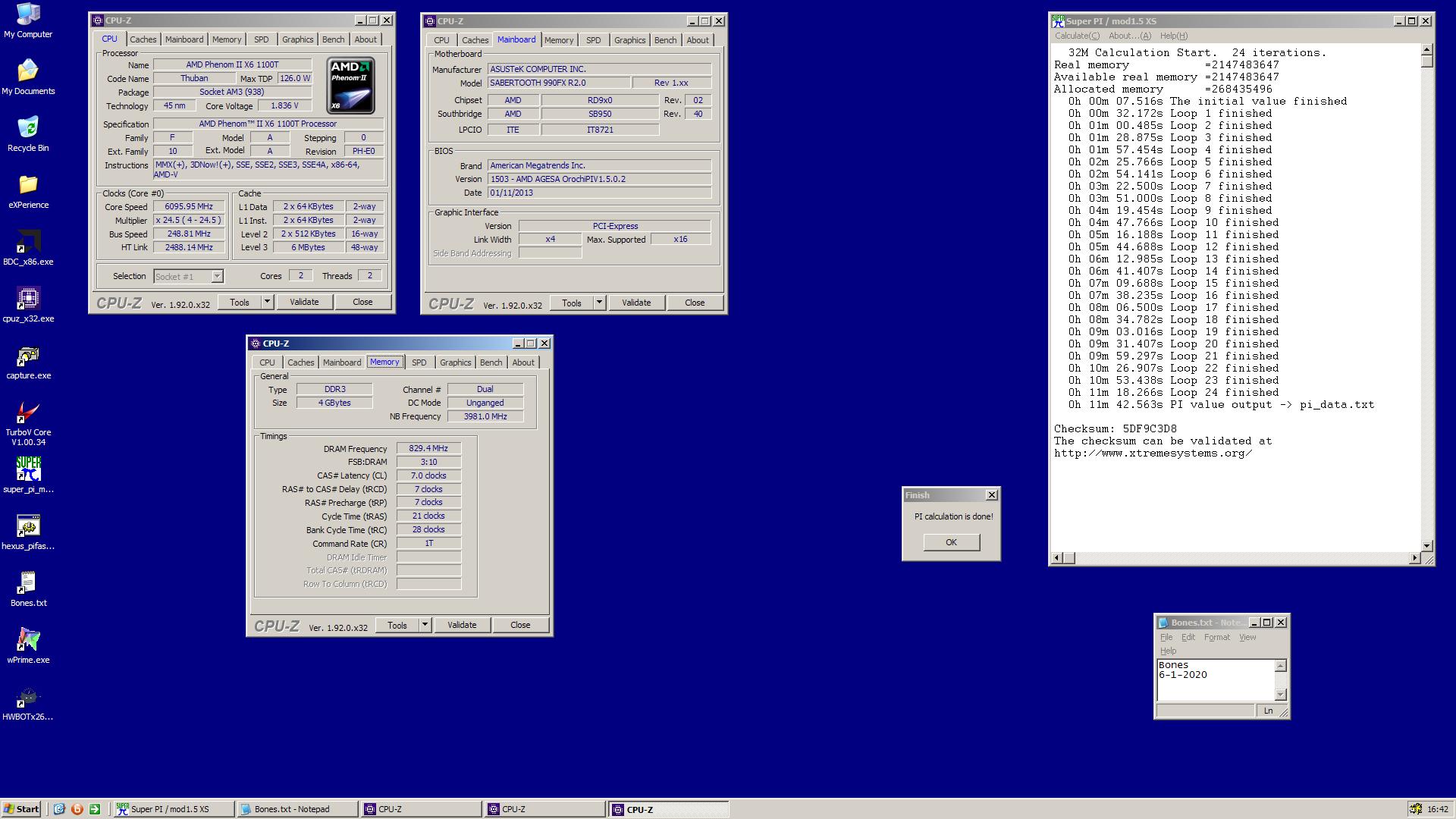Open Tools dropdown arrow in CPU-Z Mainboard window
Viewport: 1456px width, 819px height.
(x=599, y=303)
